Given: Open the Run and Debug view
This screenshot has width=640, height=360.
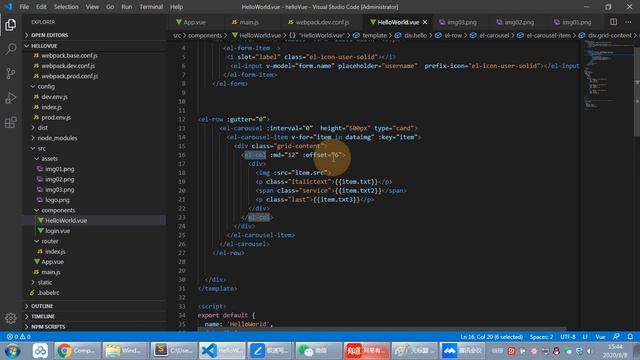Looking at the screenshot, I should pyautogui.click(x=11, y=98).
